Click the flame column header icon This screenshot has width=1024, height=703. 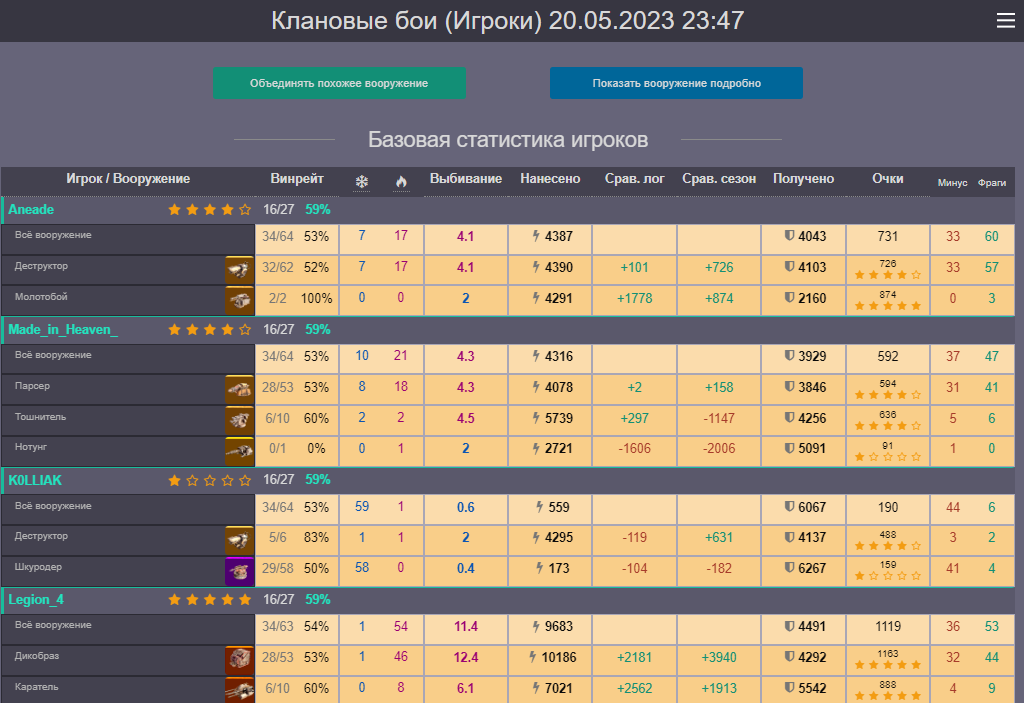pos(402,182)
